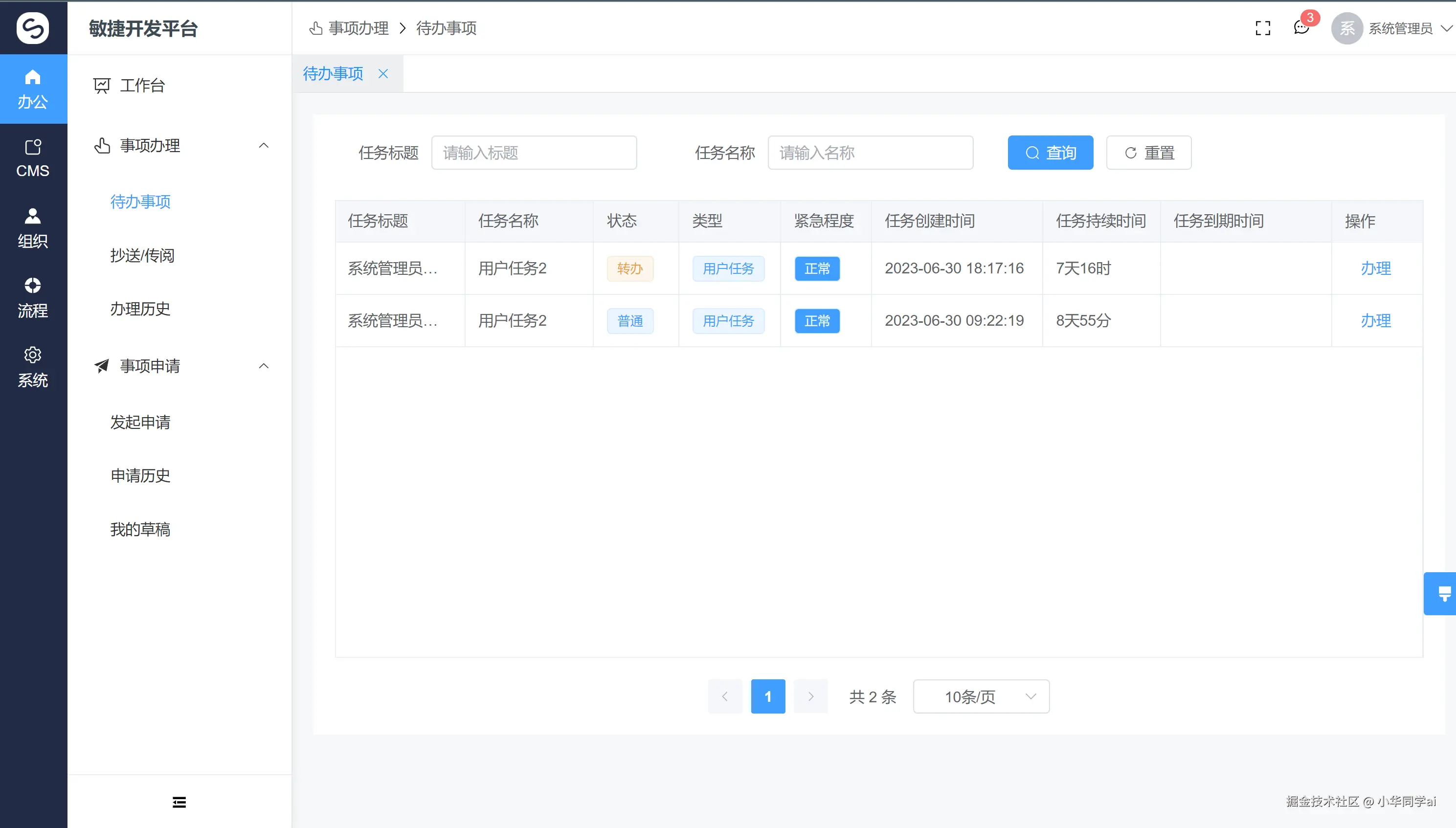
Task: Click the platform logo icon
Action: pos(33,28)
